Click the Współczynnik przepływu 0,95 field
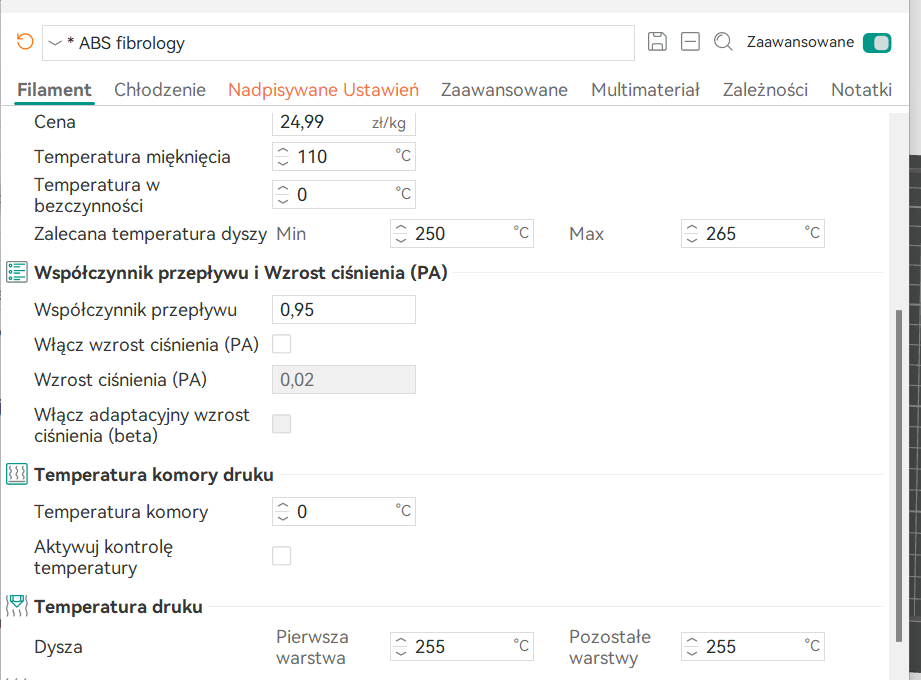 344,309
